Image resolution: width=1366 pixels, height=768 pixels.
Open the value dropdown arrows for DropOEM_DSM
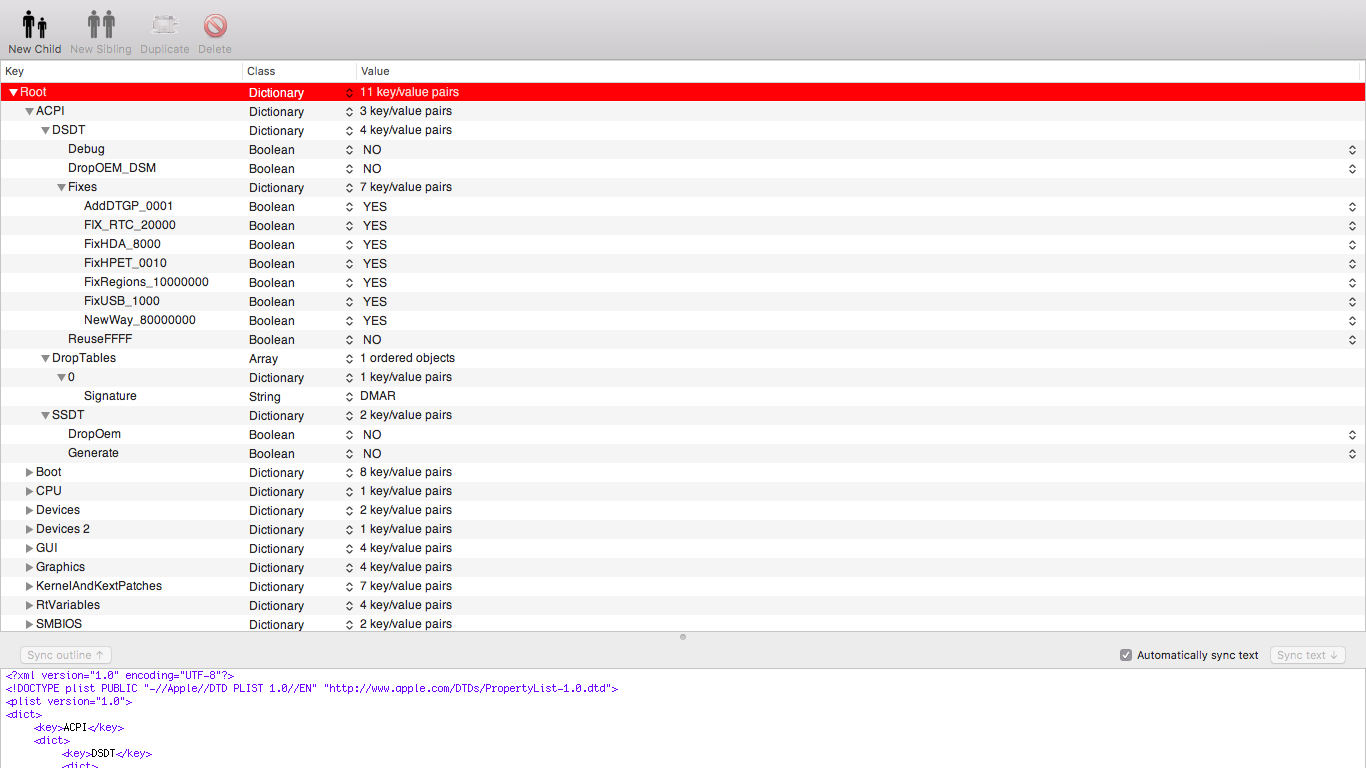(x=1352, y=169)
